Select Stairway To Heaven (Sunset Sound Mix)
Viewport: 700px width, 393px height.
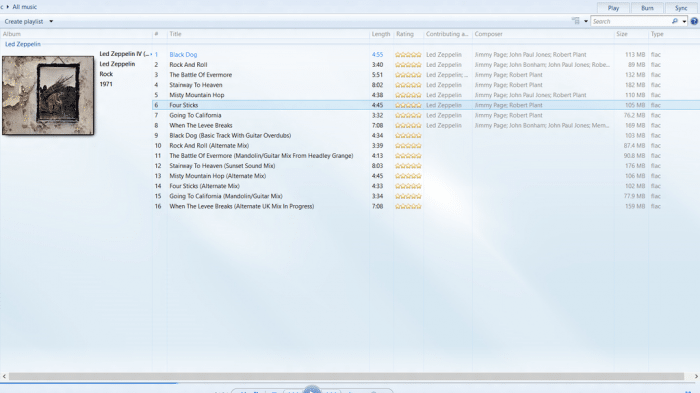(222, 166)
